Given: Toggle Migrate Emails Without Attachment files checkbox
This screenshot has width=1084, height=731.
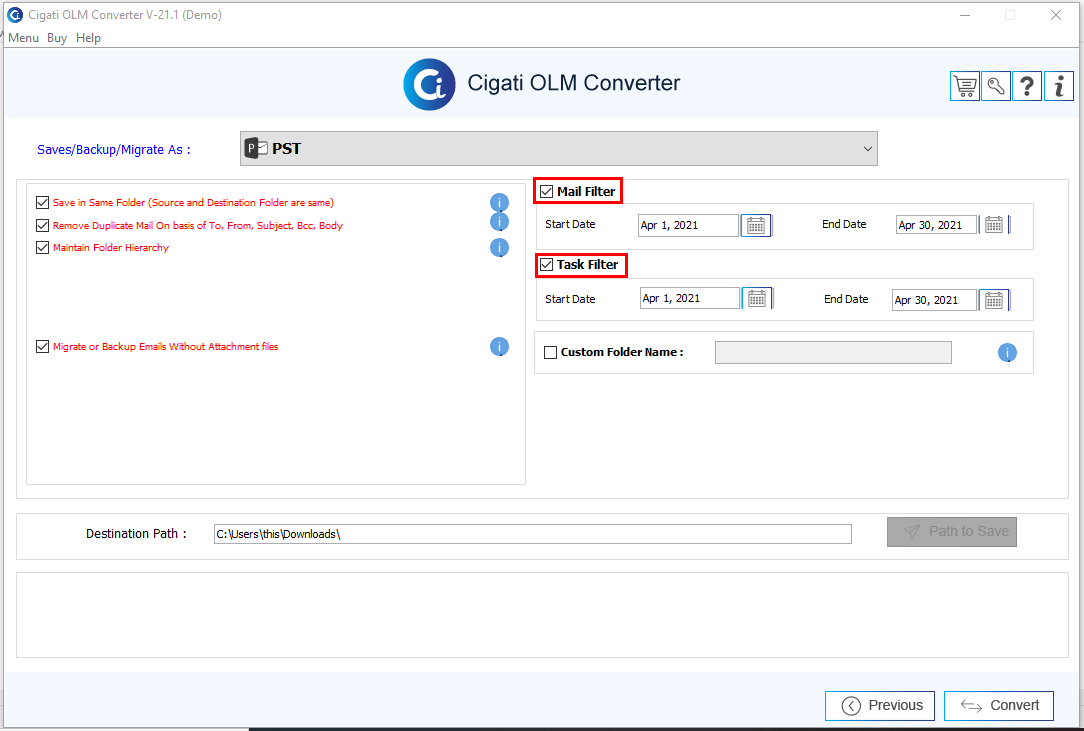Looking at the screenshot, I should [42, 346].
